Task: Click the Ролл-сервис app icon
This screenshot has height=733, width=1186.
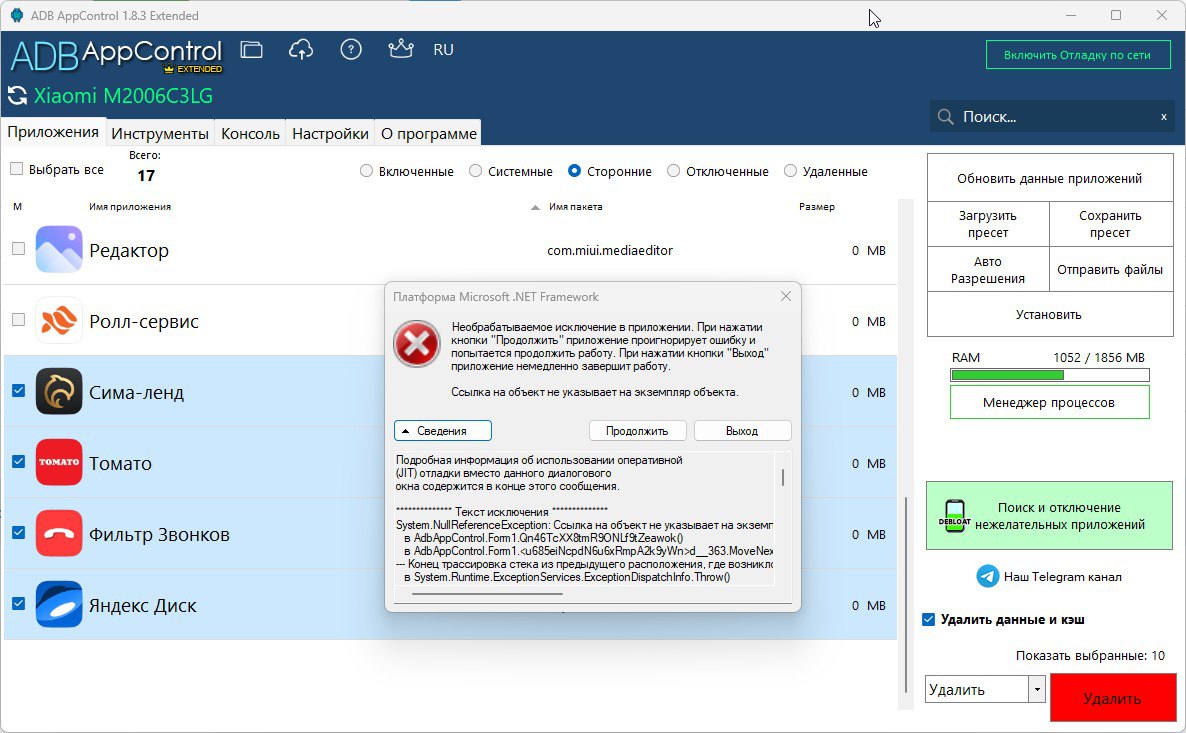Action: 59,321
